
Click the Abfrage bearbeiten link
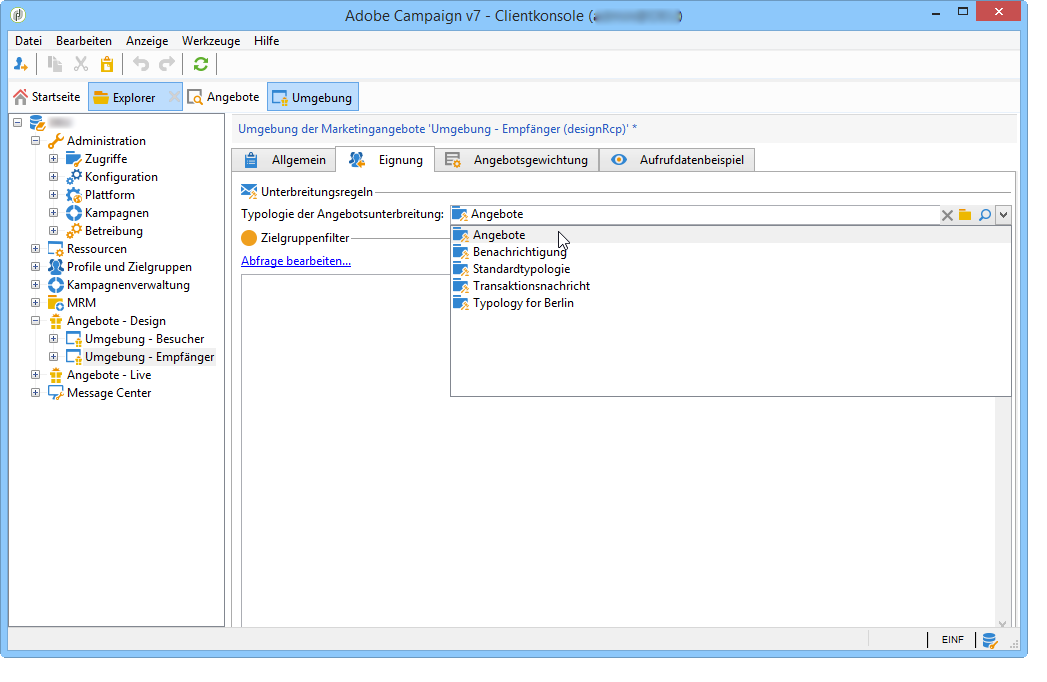point(296,261)
